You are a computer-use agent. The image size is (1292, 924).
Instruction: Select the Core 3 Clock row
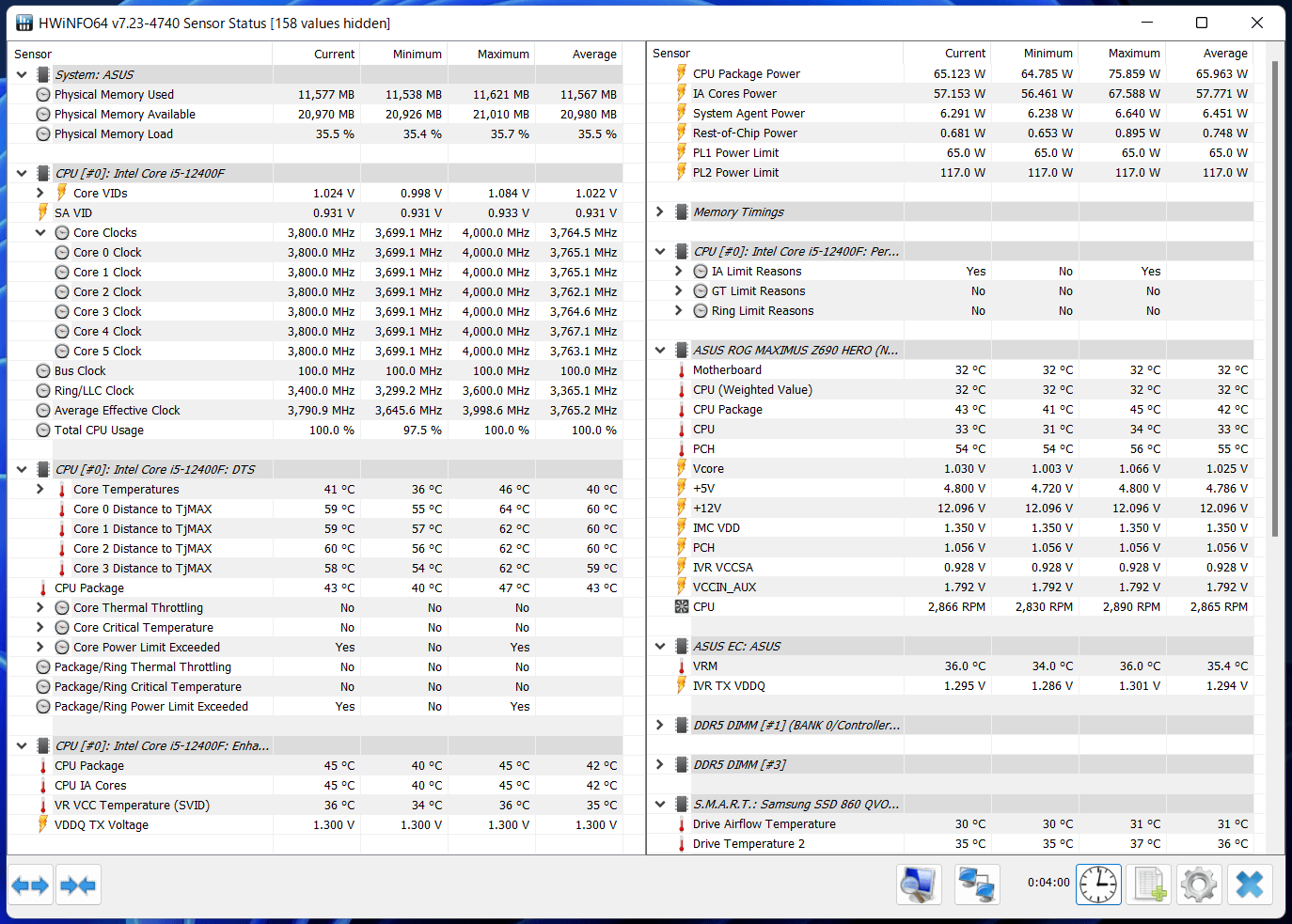[x=315, y=312]
